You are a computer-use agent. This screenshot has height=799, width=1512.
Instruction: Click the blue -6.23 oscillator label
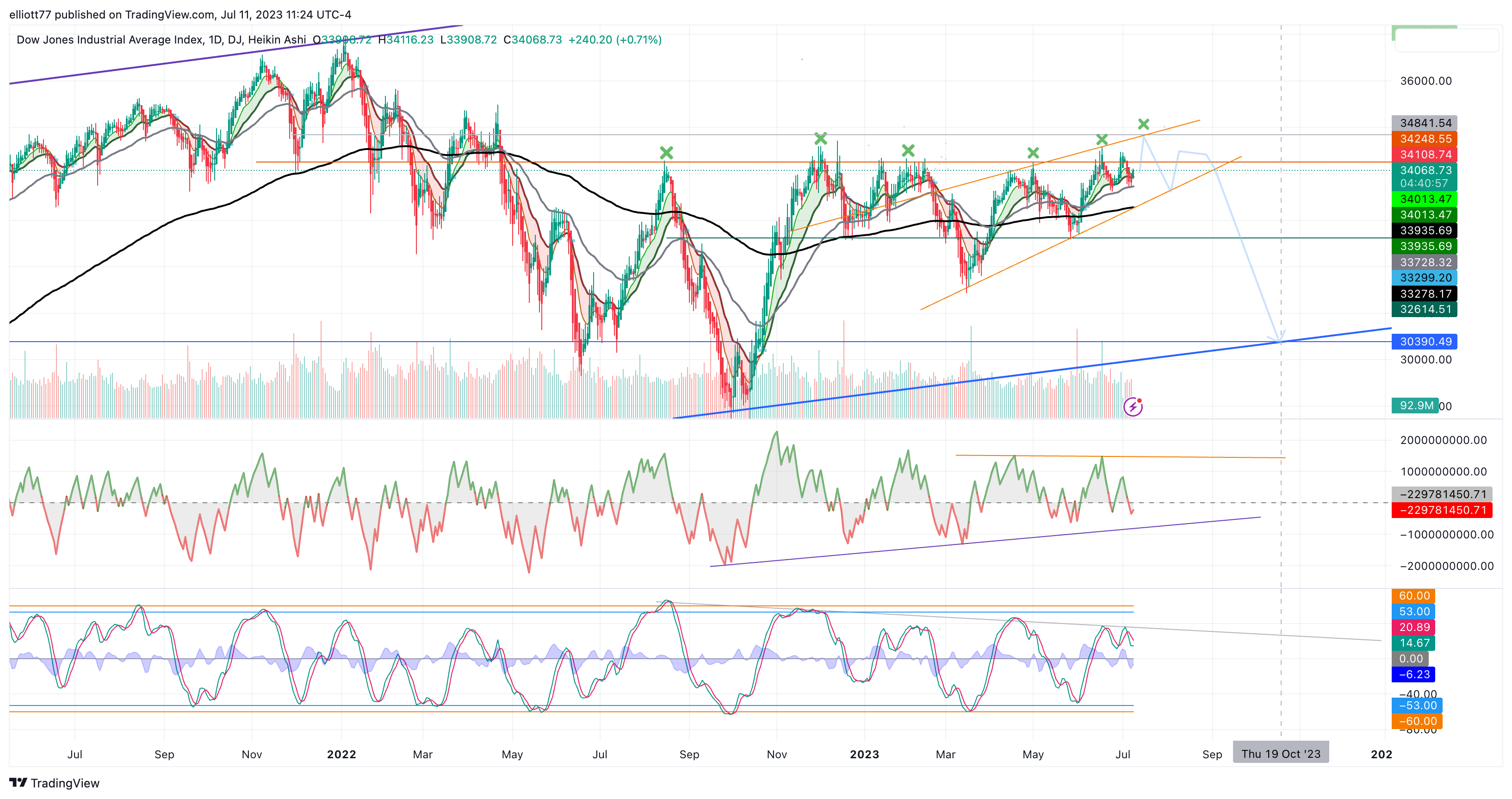click(x=1413, y=674)
